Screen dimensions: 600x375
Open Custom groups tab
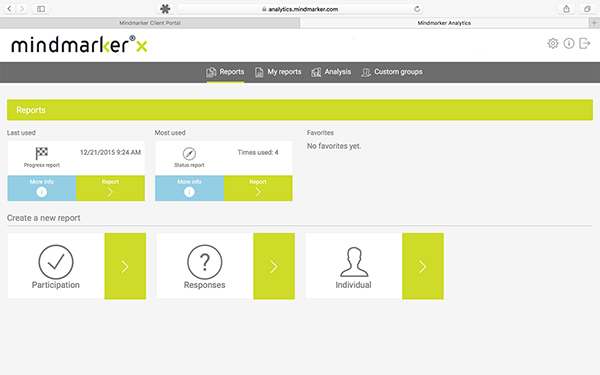392,72
